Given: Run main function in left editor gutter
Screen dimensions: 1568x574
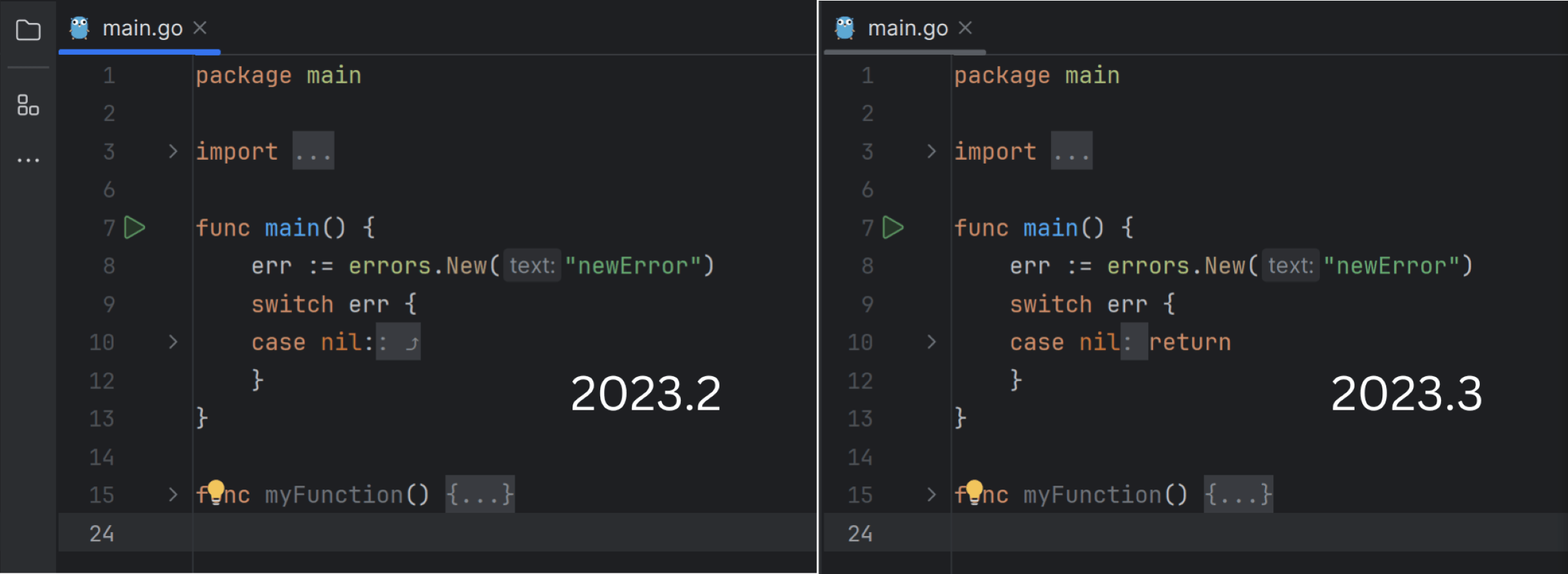Looking at the screenshot, I should [134, 227].
